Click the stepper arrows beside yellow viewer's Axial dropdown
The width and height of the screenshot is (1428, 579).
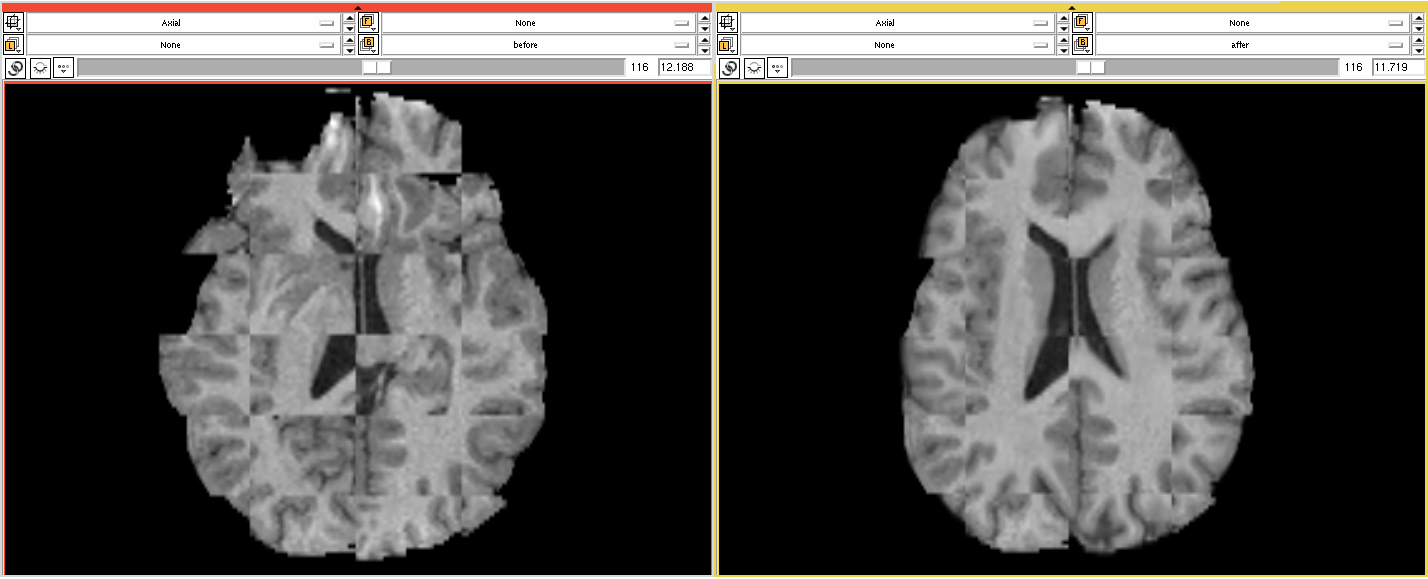[1063, 22]
